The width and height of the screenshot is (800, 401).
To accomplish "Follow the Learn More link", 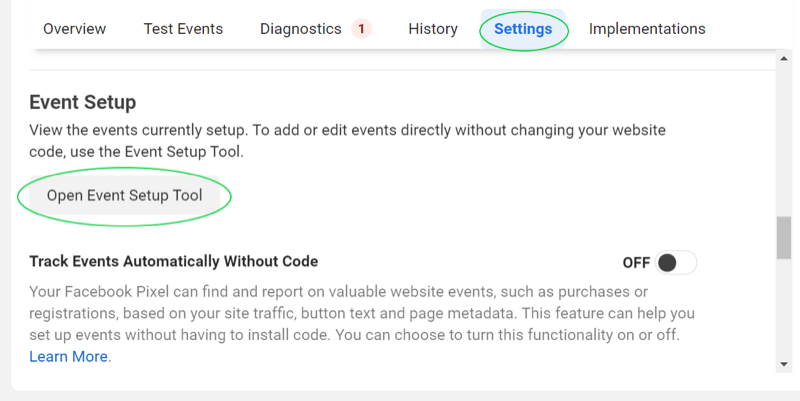I will pyautogui.click(x=70, y=356).
